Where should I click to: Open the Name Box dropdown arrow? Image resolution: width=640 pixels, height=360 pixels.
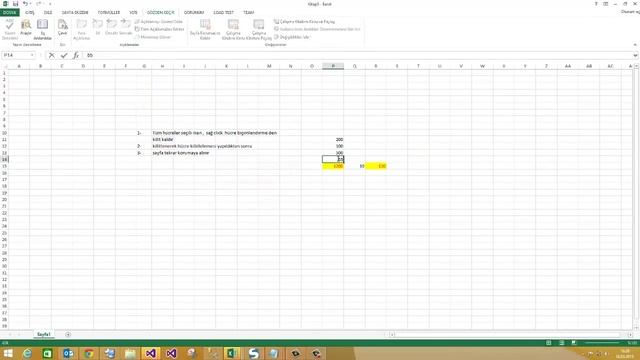pos(32,55)
